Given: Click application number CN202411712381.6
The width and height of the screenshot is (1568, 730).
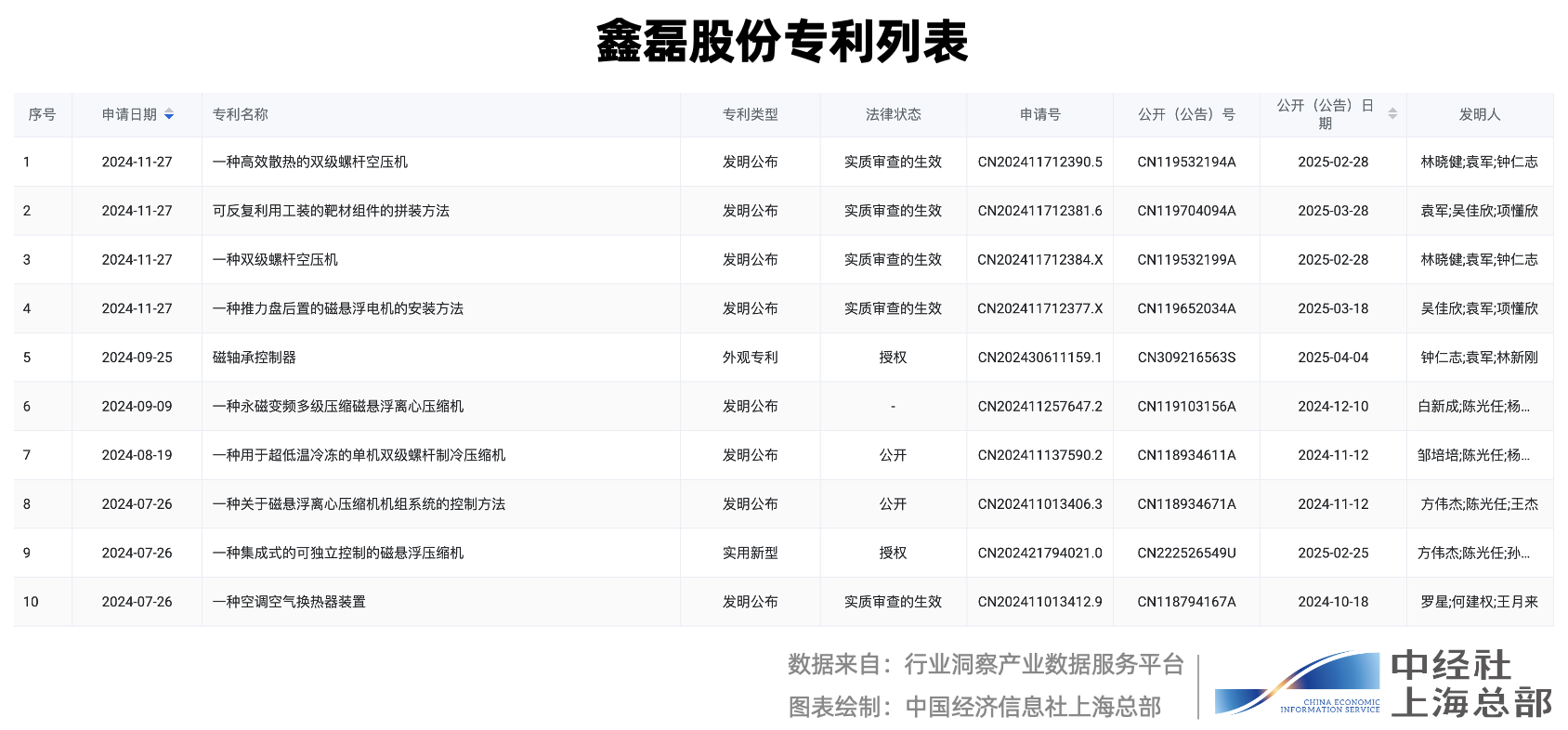Looking at the screenshot, I should pos(1039,211).
